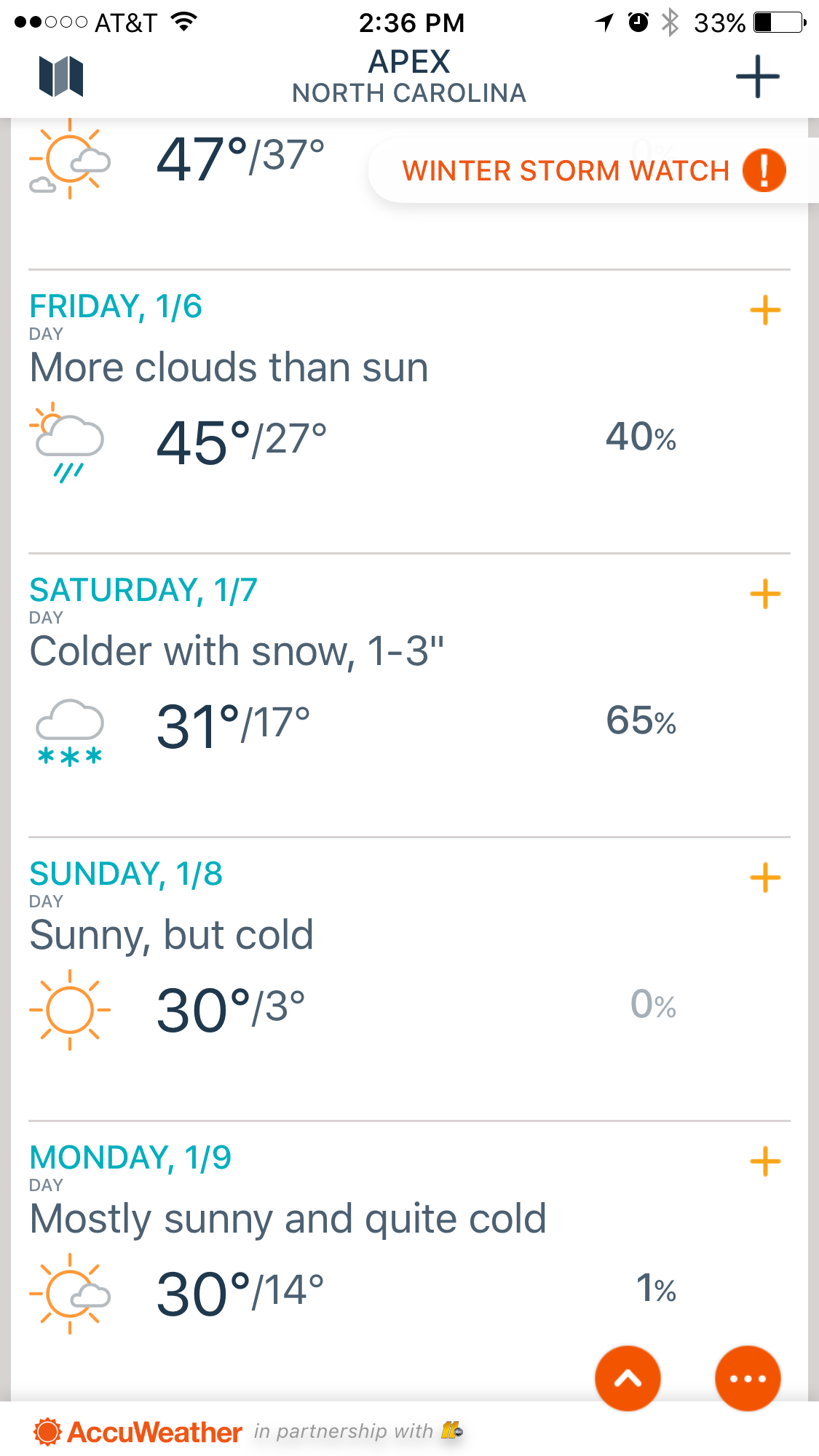The image size is (819, 1456).
Task: Select the Monday, 1/9 heading
Action: tap(130, 1158)
